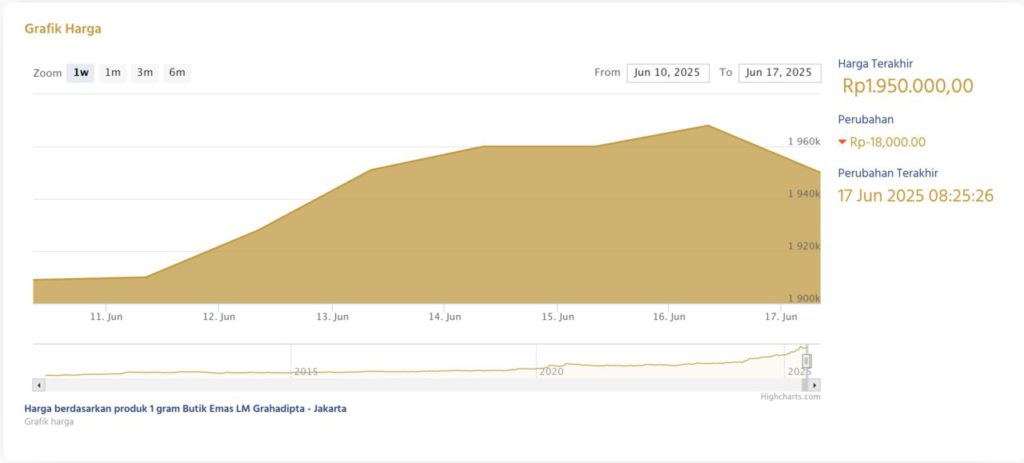Open the To date field Jun 17, 2025
1024x463 pixels.
point(779,73)
